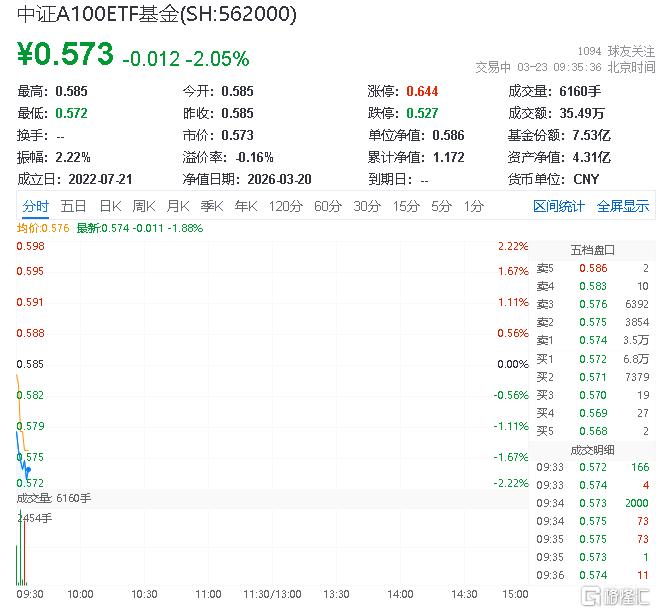Click the tall green volume bar at open
This screenshot has height=613, width=656.
tap(20, 547)
